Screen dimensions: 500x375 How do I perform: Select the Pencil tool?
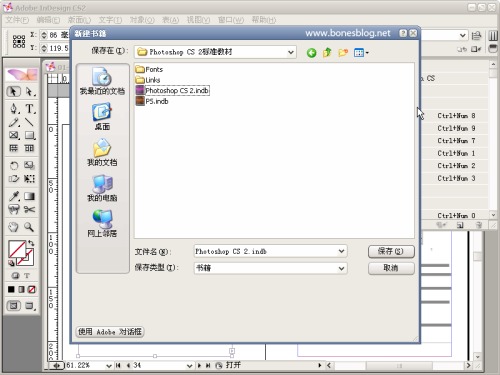click(x=14, y=122)
